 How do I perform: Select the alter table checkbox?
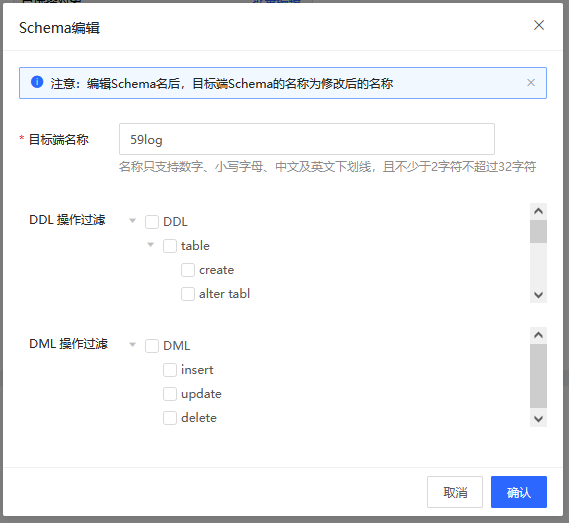tap(188, 294)
